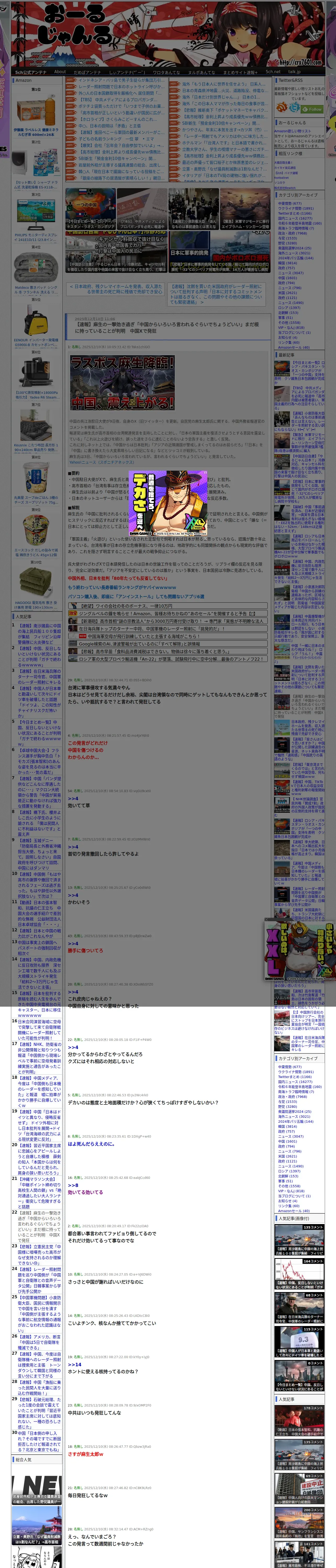Open the About page in the navigation bar
The height and width of the screenshot is (1568, 336).
click(x=60, y=72)
